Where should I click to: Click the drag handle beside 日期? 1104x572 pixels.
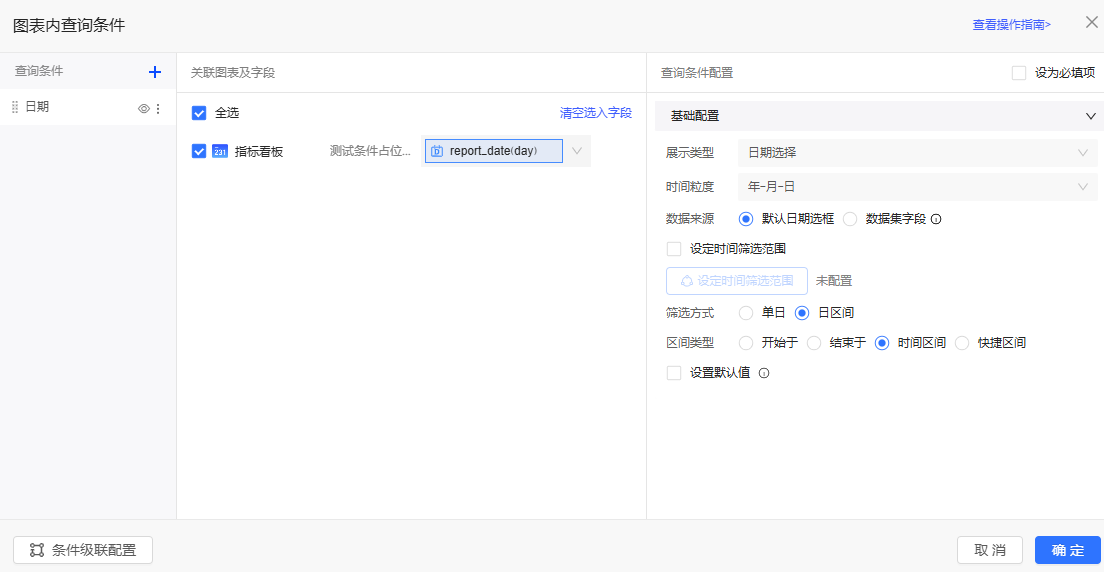(x=15, y=107)
